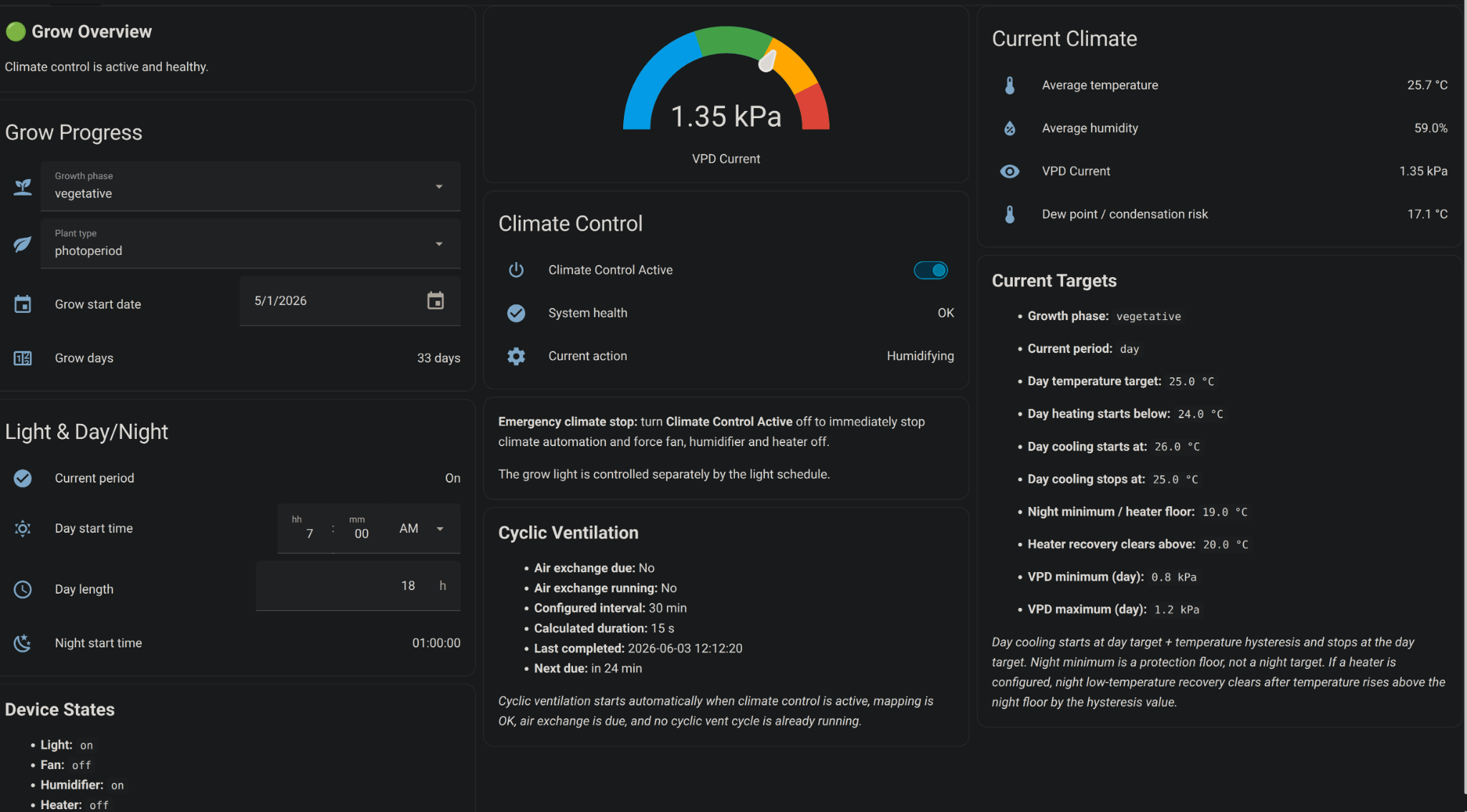This screenshot has width=1467, height=812.
Task: Click the check circle icon beside System health
Action: (516, 313)
